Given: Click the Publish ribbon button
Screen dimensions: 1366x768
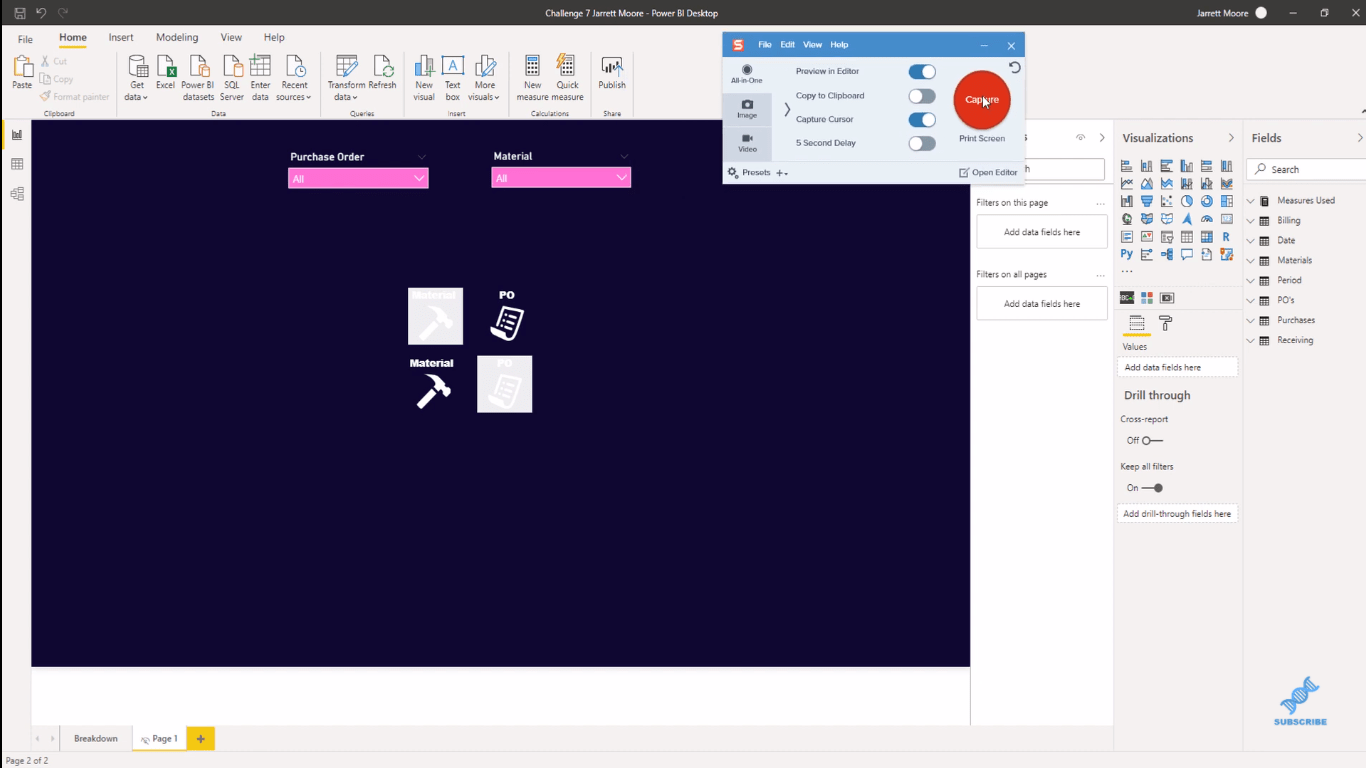Looking at the screenshot, I should pyautogui.click(x=612, y=73).
